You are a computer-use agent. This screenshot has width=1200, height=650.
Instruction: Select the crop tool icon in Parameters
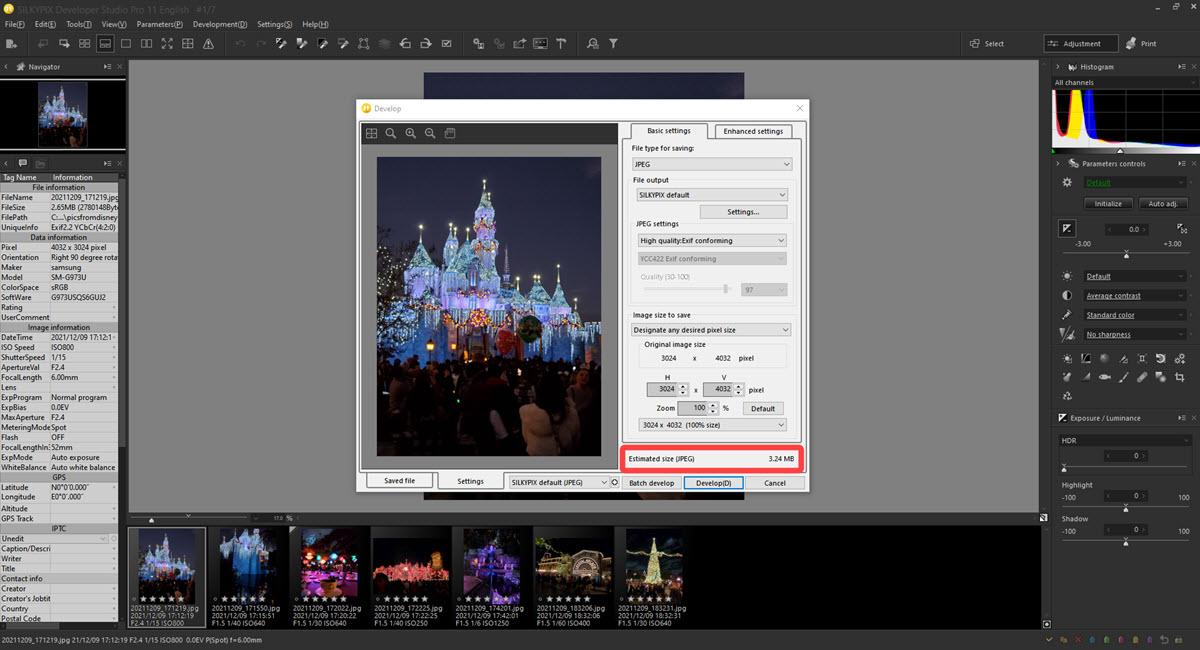(1180, 377)
